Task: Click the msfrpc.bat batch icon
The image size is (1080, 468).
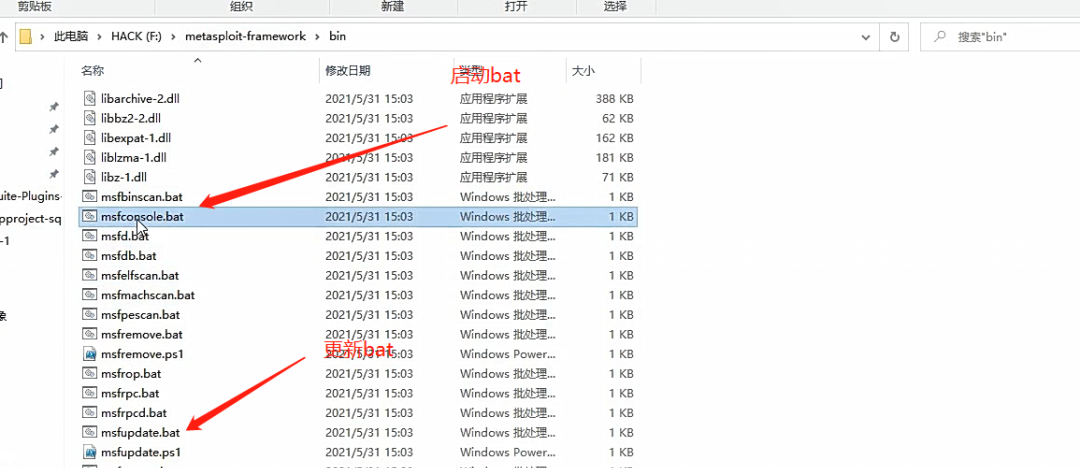Action: tap(90, 393)
